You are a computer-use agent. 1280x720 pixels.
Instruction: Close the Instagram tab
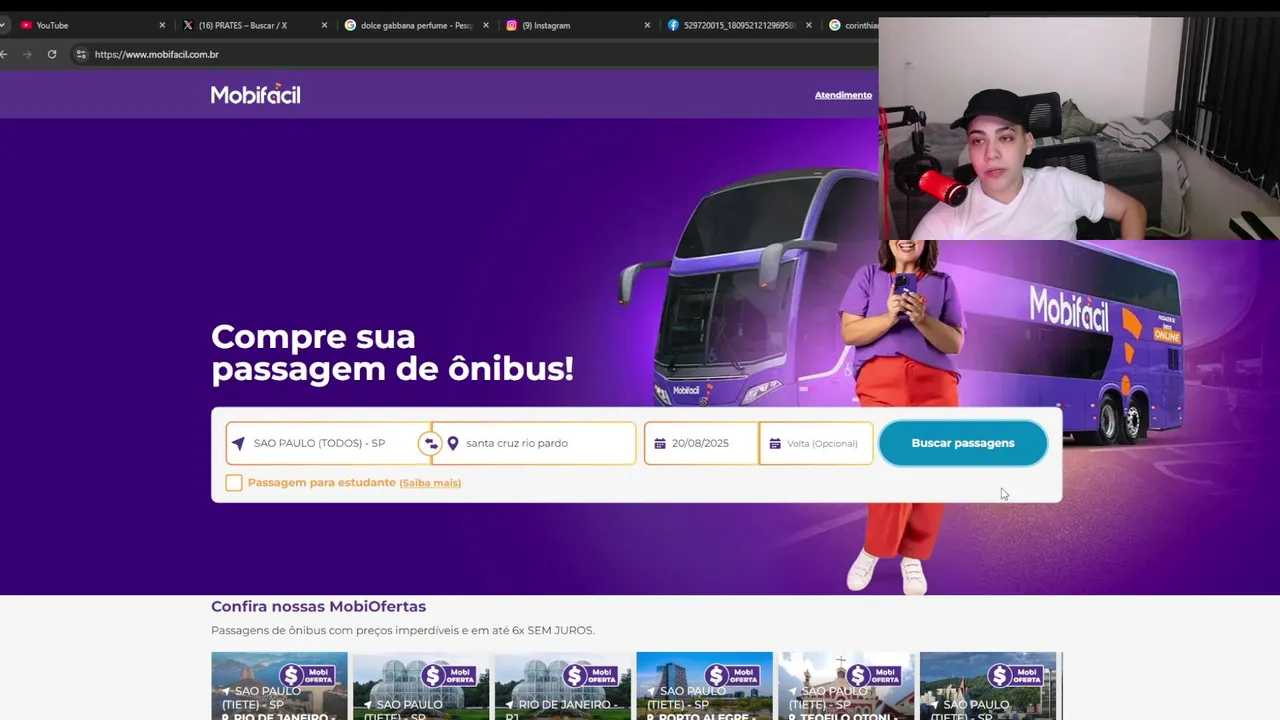647,25
